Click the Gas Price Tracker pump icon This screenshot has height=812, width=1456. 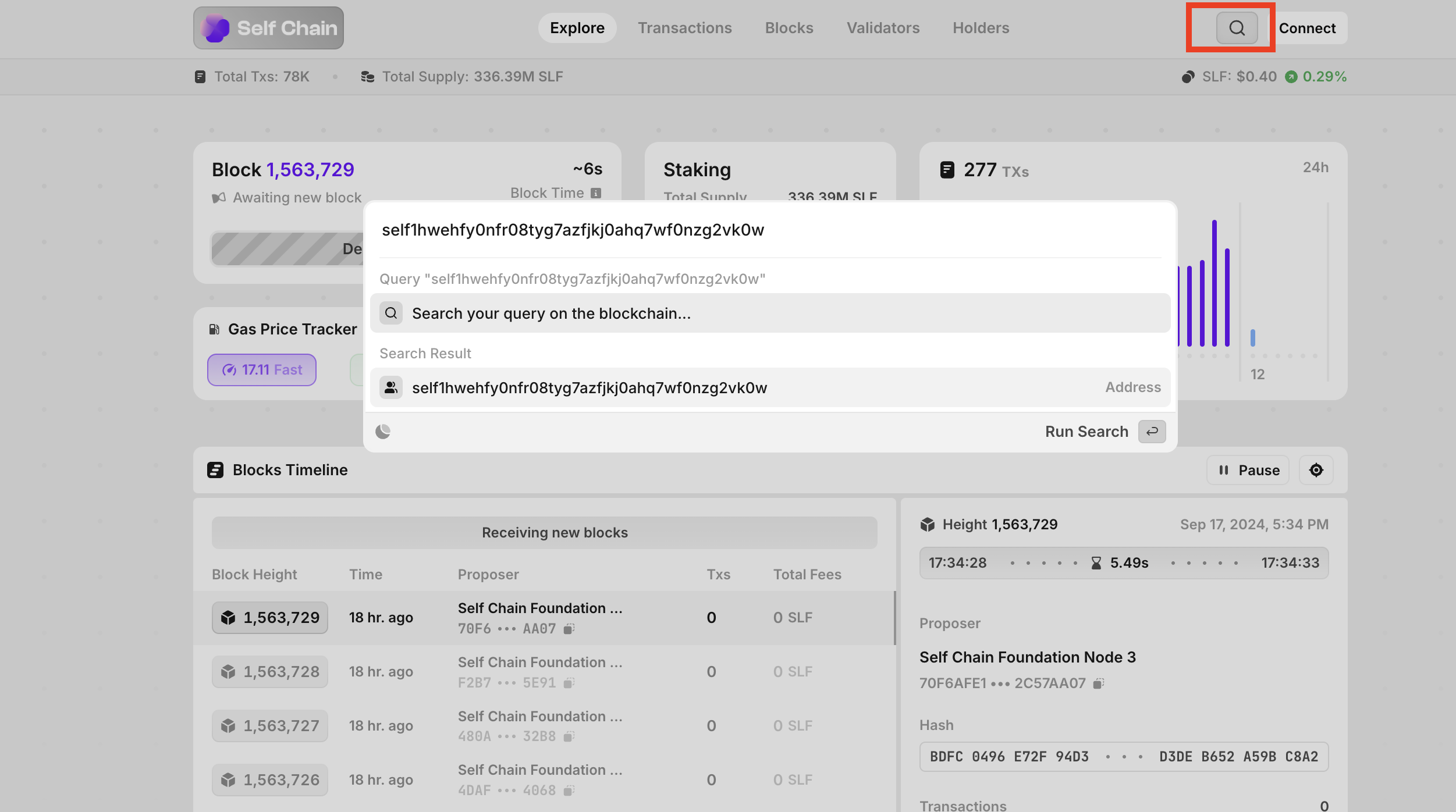[x=214, y=329]
